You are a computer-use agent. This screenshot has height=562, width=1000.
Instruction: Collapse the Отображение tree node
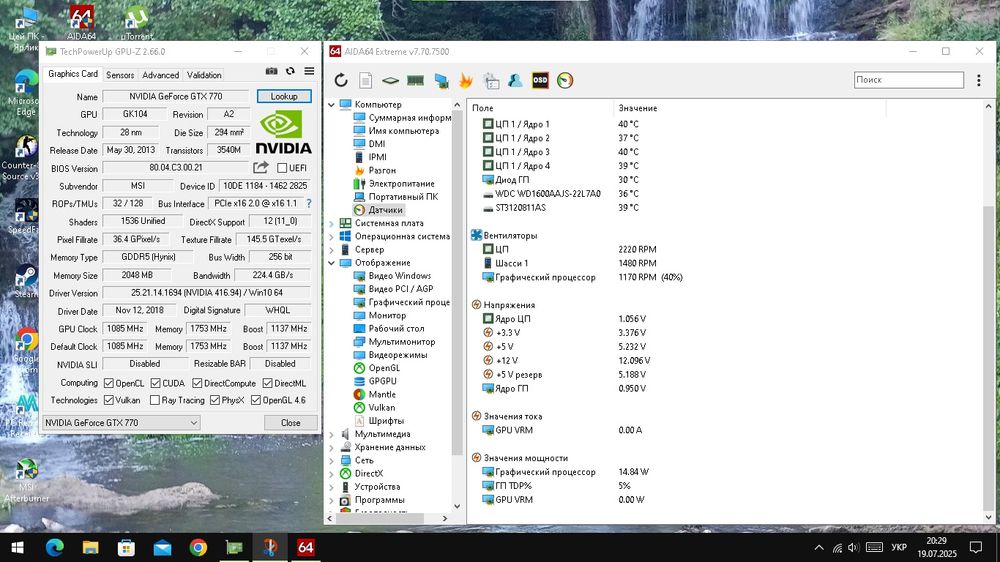coord(332,263)
